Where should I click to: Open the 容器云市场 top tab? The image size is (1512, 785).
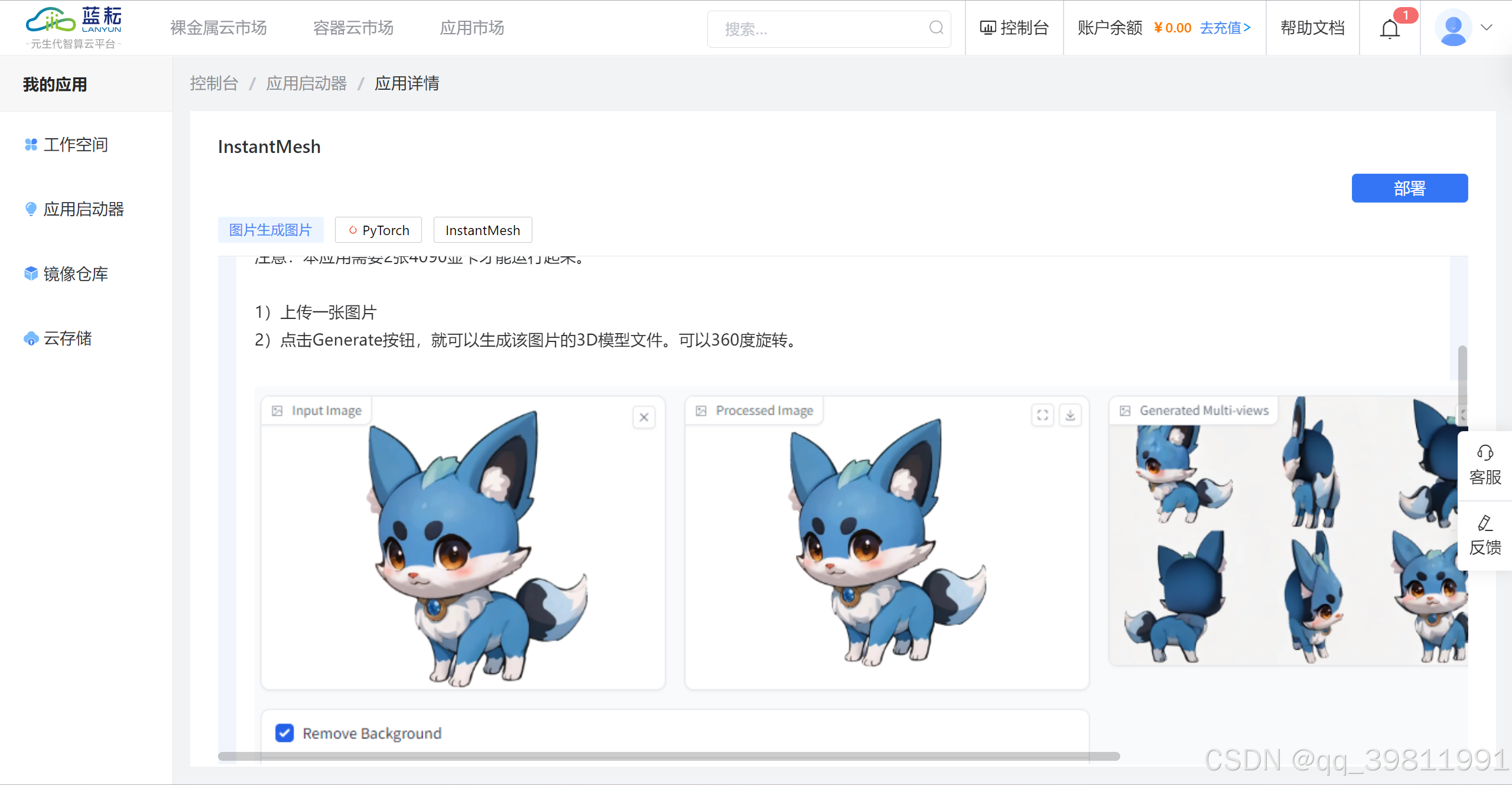(x=353, y=28)
